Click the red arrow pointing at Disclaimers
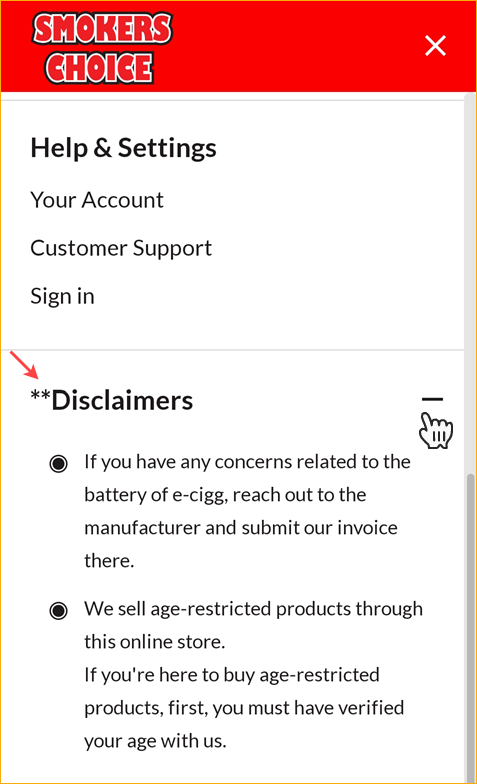The height and width of the screenshot is (784, 477). [x=24, y=365]
